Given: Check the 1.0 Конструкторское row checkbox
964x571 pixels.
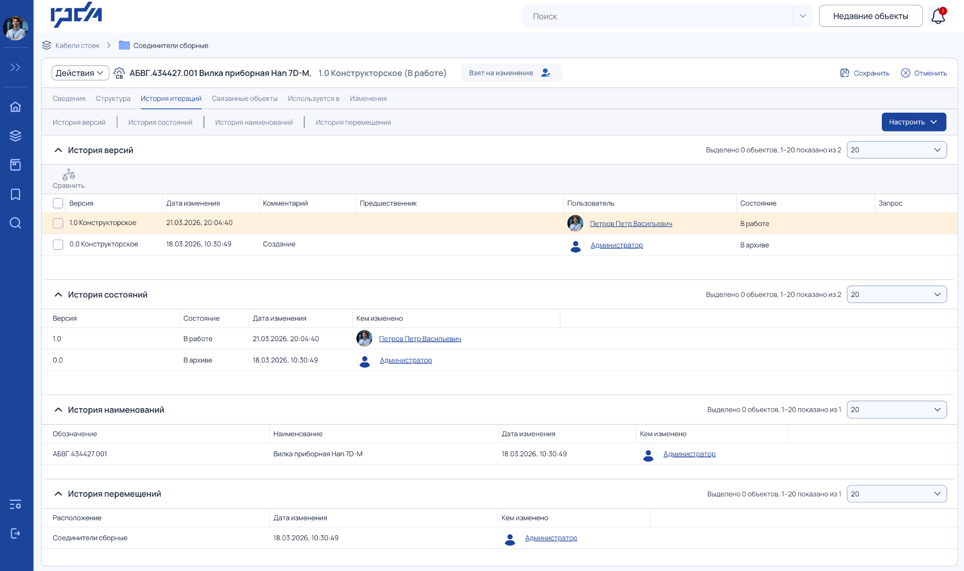Looking at the screenshot, I should pyautogui.click(x=58, y=223).
